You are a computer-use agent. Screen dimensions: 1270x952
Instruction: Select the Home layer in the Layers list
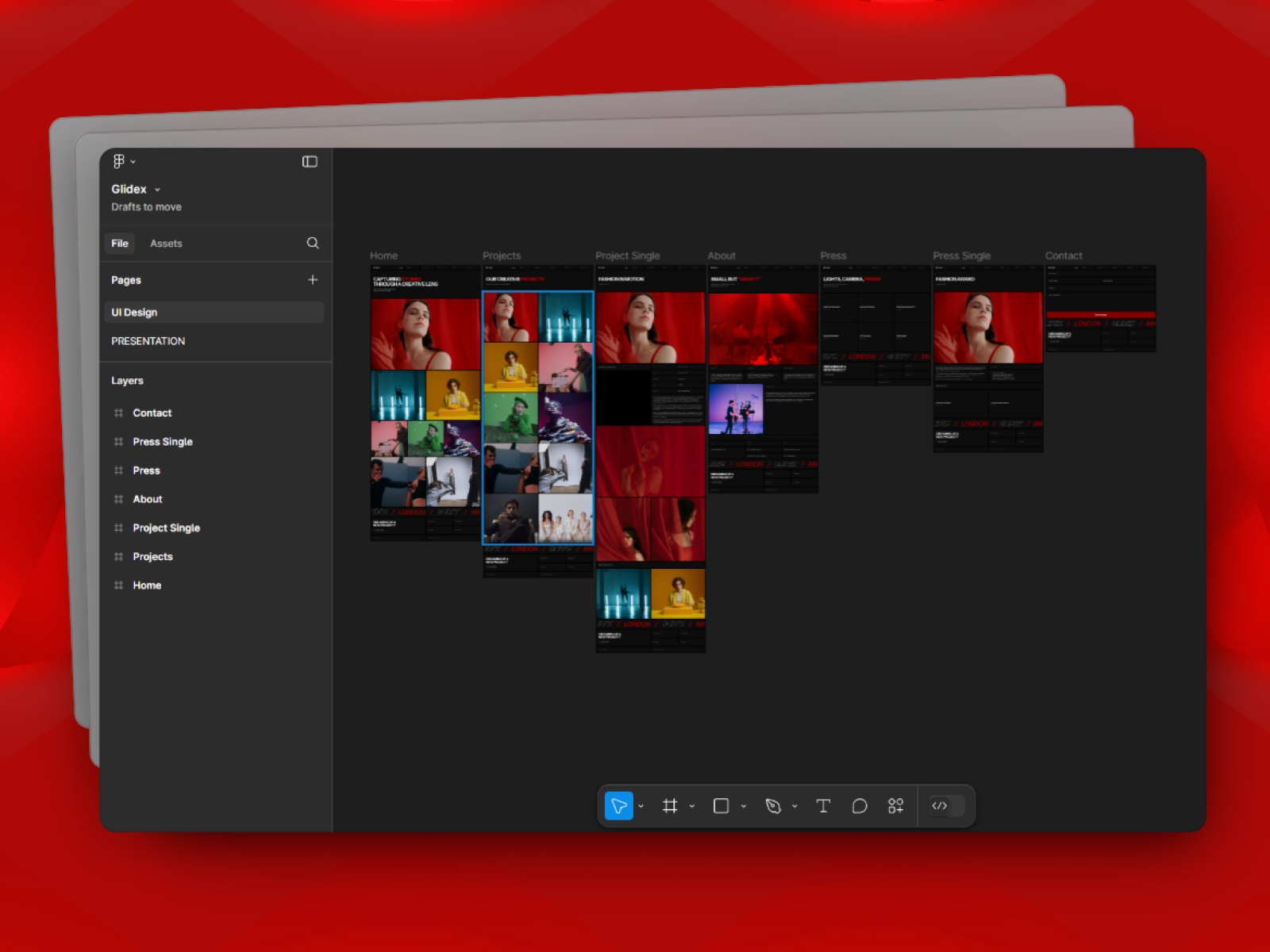point(147,585)
